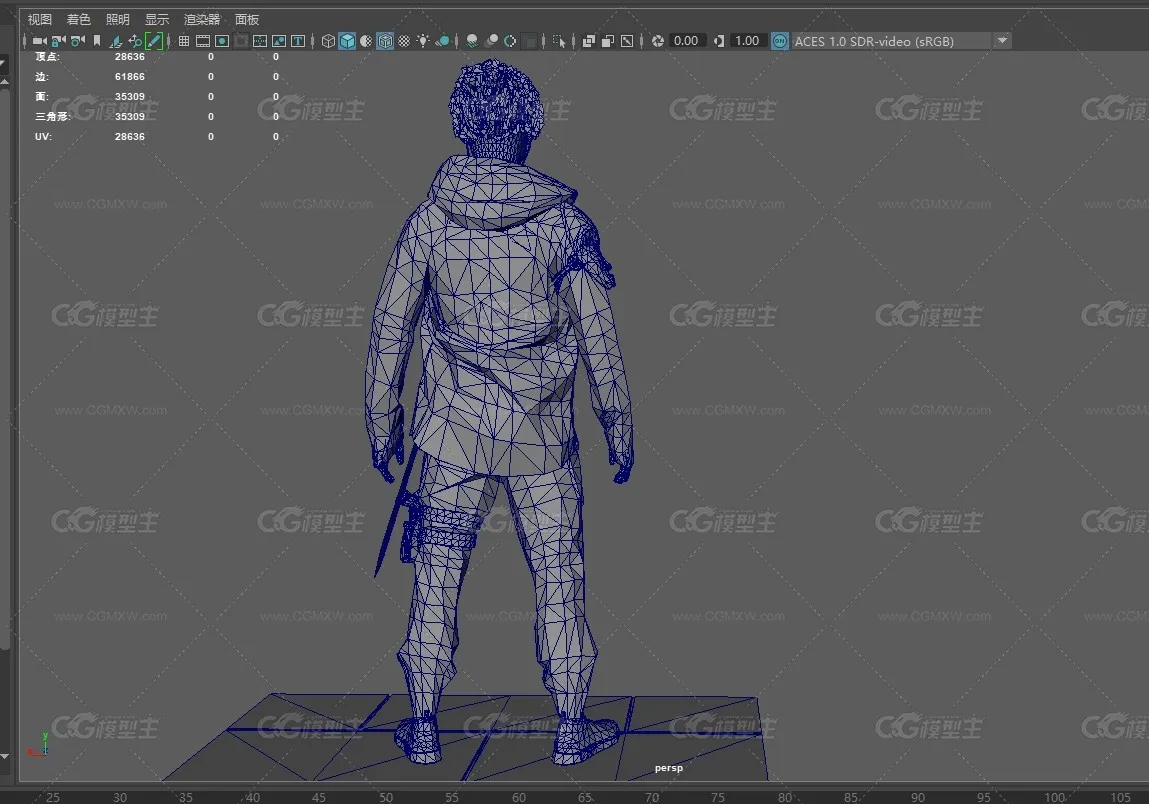Toggle Use All Lights
This screenshot has height=804, width=1149.
coord(424,41)
